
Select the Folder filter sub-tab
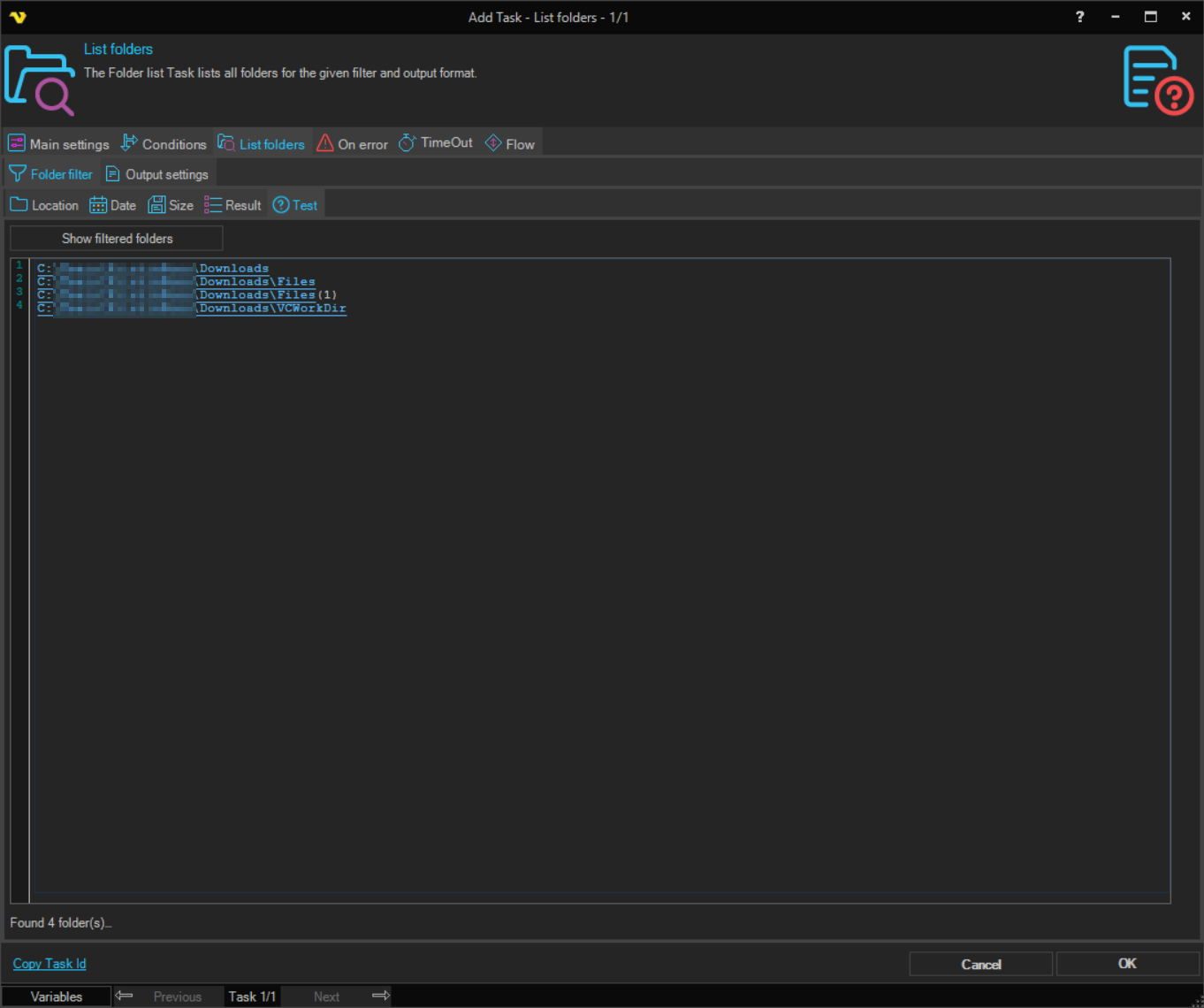click(x=51, y=174)
